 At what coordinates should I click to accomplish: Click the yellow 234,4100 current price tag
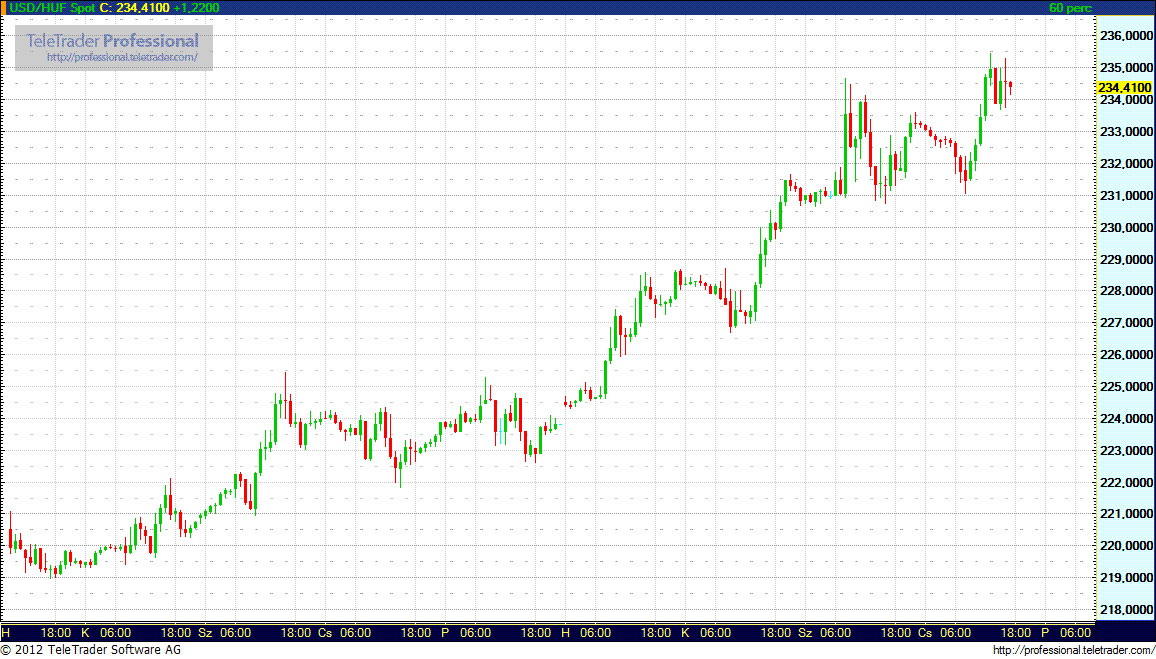1125,87
